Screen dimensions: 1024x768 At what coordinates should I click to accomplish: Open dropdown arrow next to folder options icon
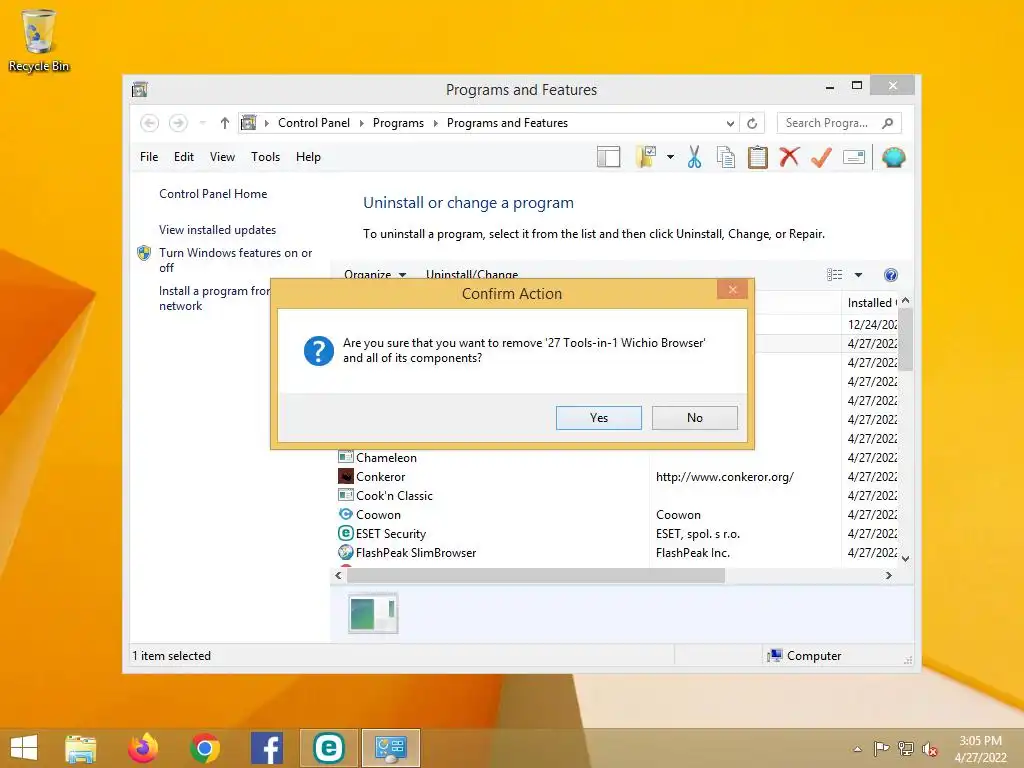[x=671, y=157]
